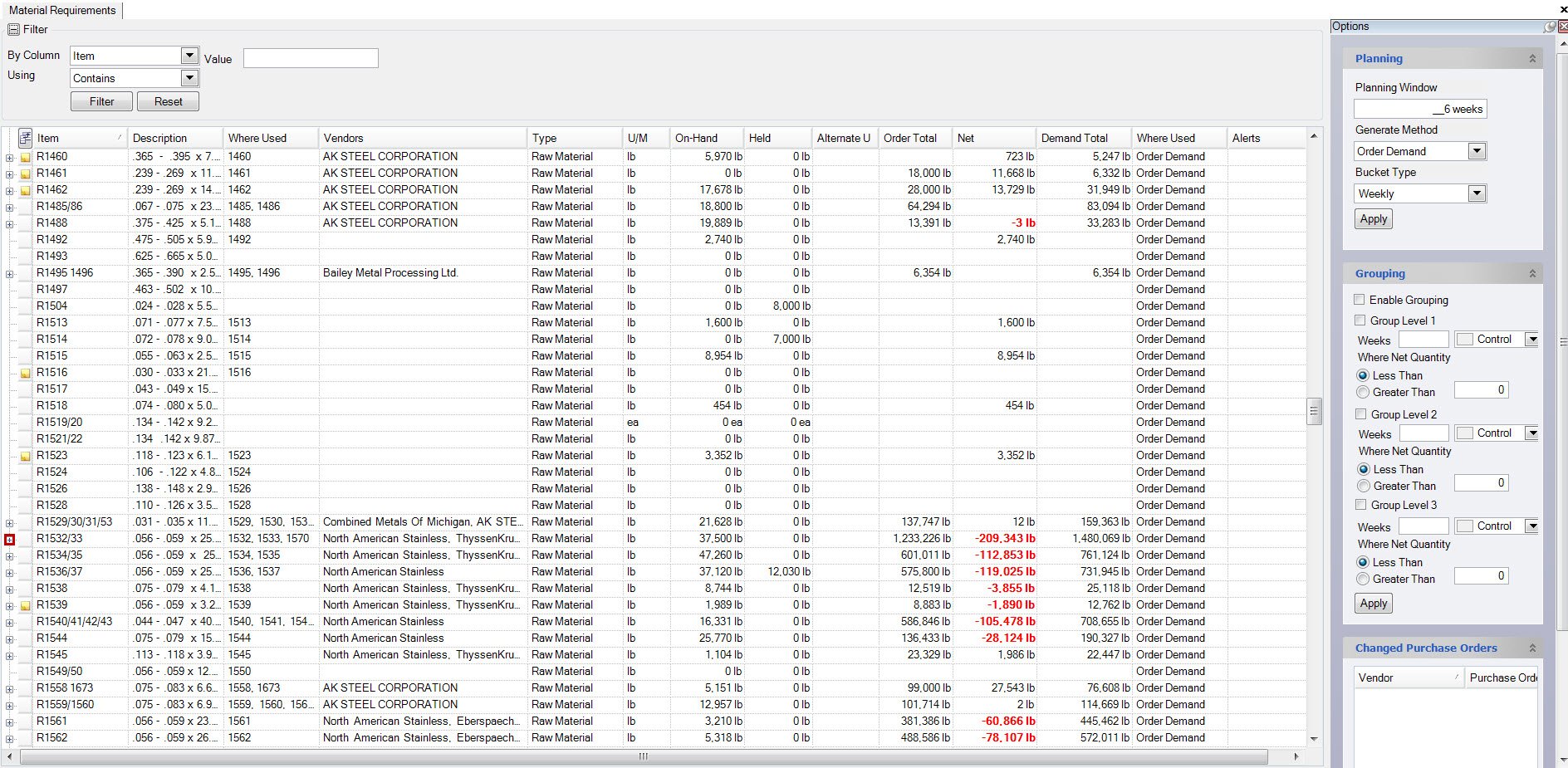This screenshot has width=1568, height=768.
Task: Click the field chooser icon beside the Item header
Action: coord(25,138)
